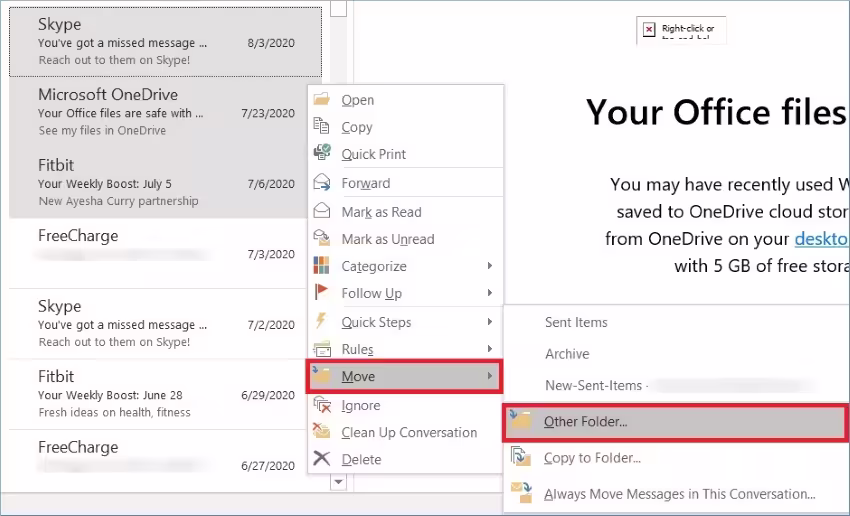850x516 pixels.
Task: Choose Open from the context menu
Action: click(x=405, y=100)
